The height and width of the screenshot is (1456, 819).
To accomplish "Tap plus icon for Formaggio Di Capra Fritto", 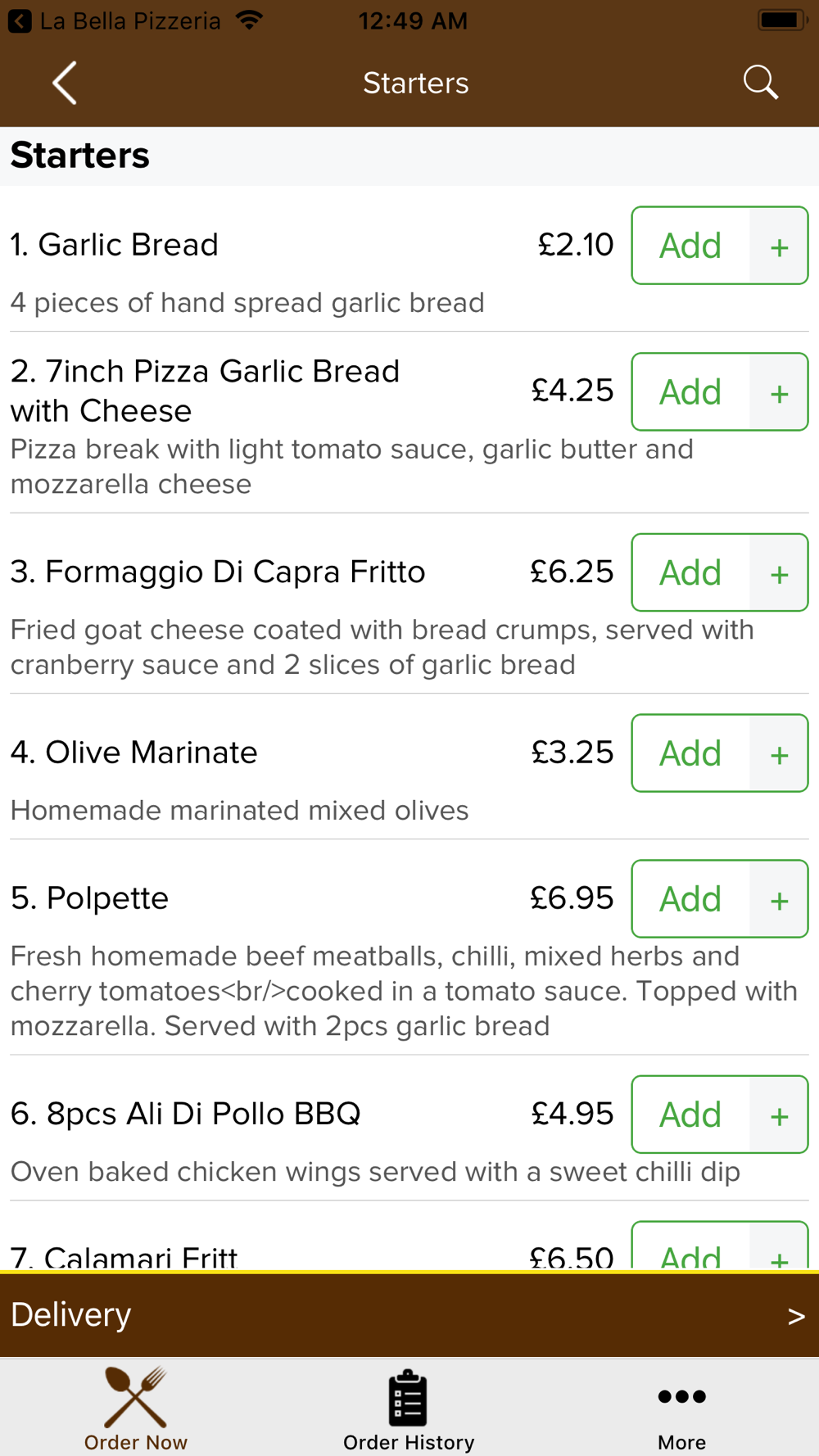I will point(779,573).
